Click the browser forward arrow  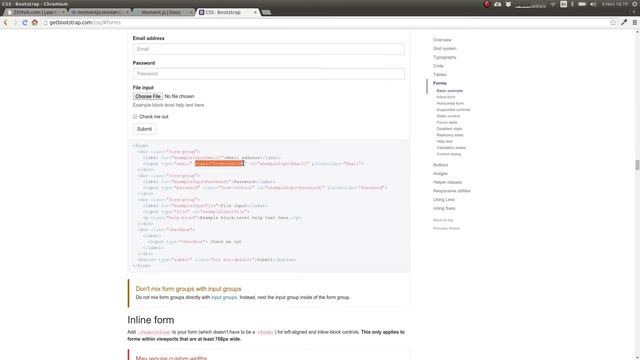tap(15, 22)
